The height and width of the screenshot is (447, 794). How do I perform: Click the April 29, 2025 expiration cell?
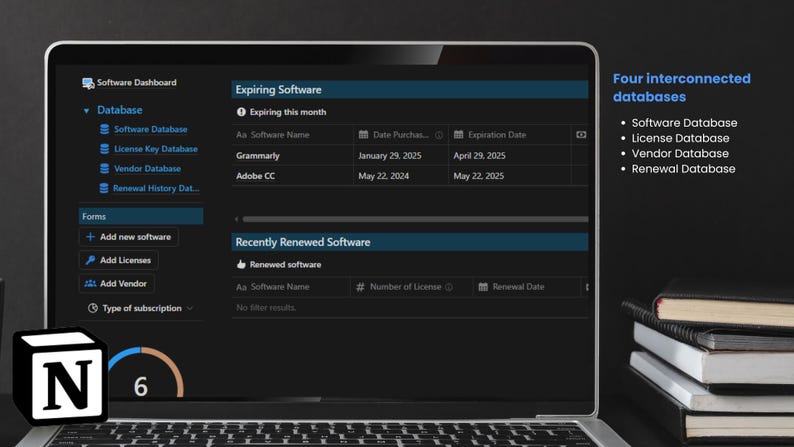click(479, 156)
